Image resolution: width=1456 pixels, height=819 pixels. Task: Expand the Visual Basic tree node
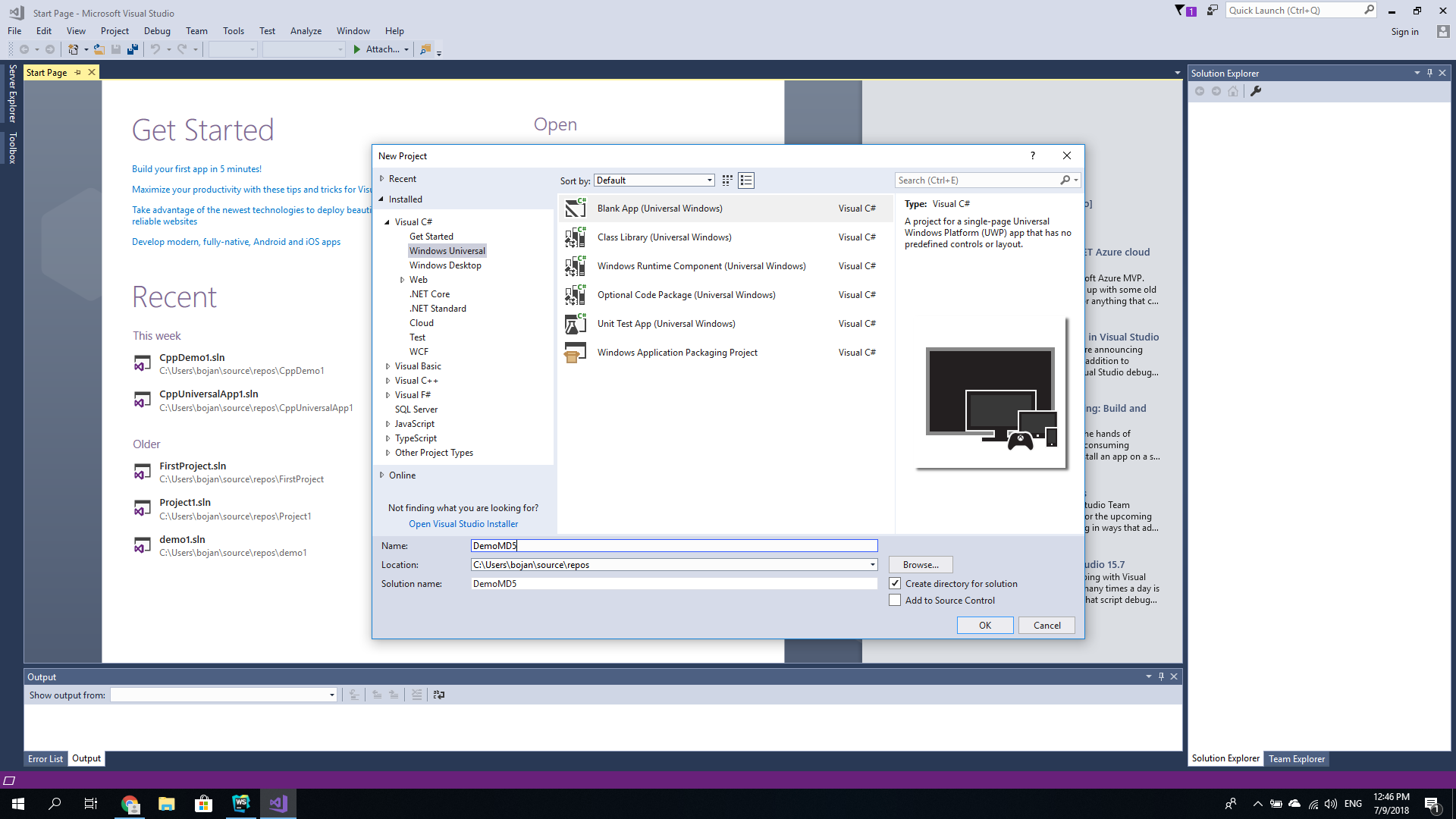388,366
